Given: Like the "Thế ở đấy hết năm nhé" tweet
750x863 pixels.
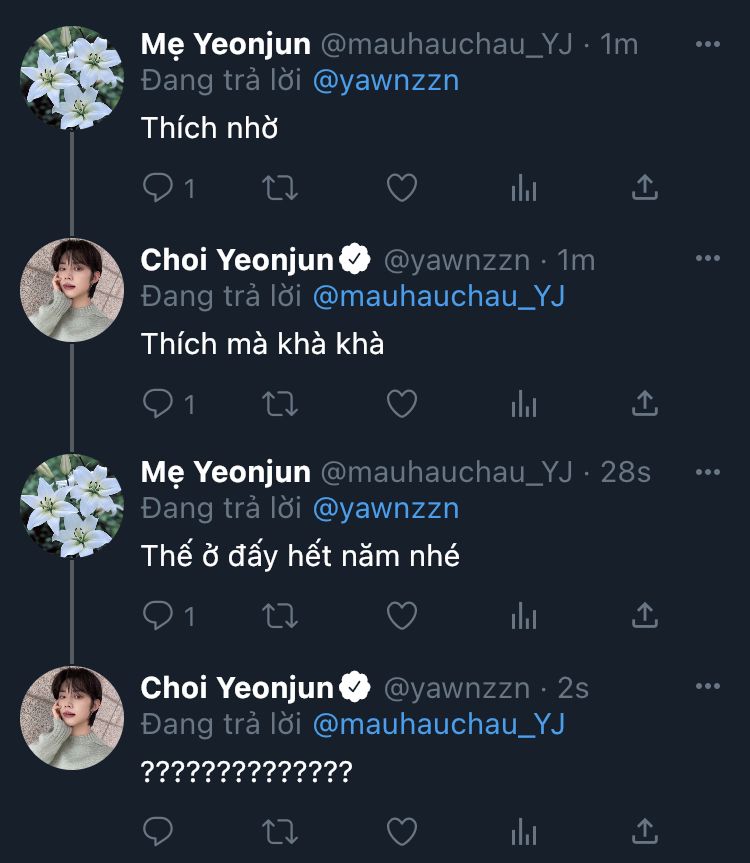Looking at the screenshot, I should [x=401, y=616].
